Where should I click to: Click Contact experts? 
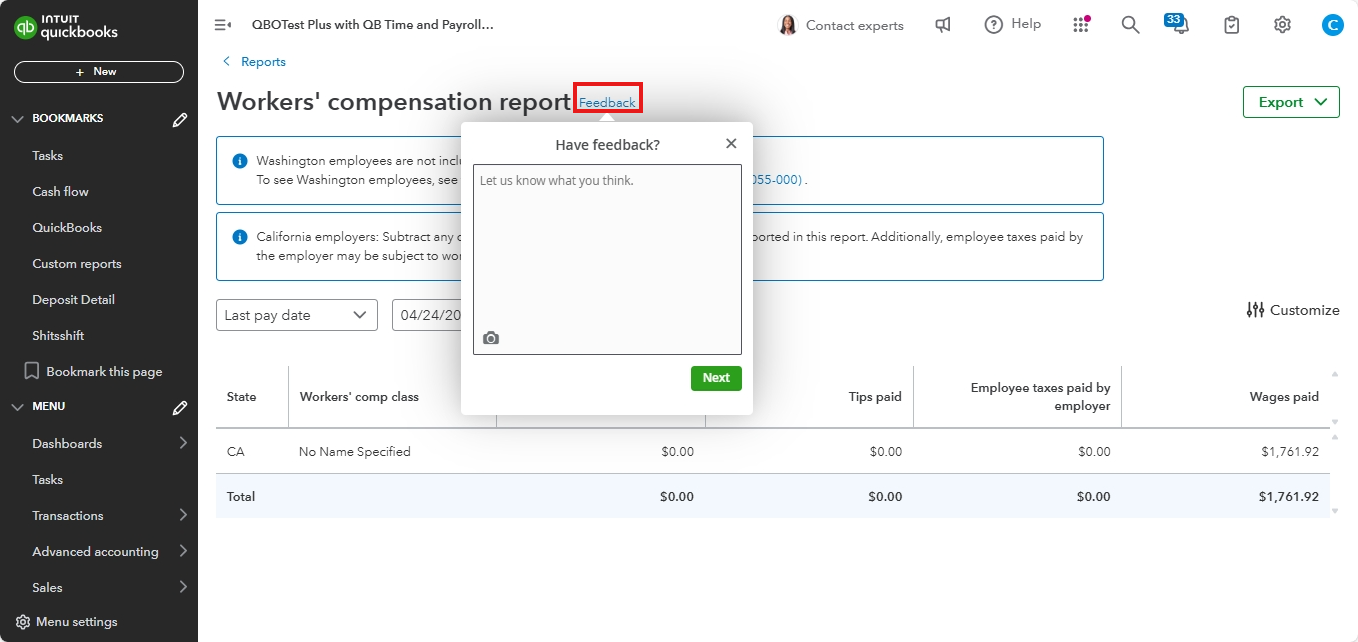[840, 25]
